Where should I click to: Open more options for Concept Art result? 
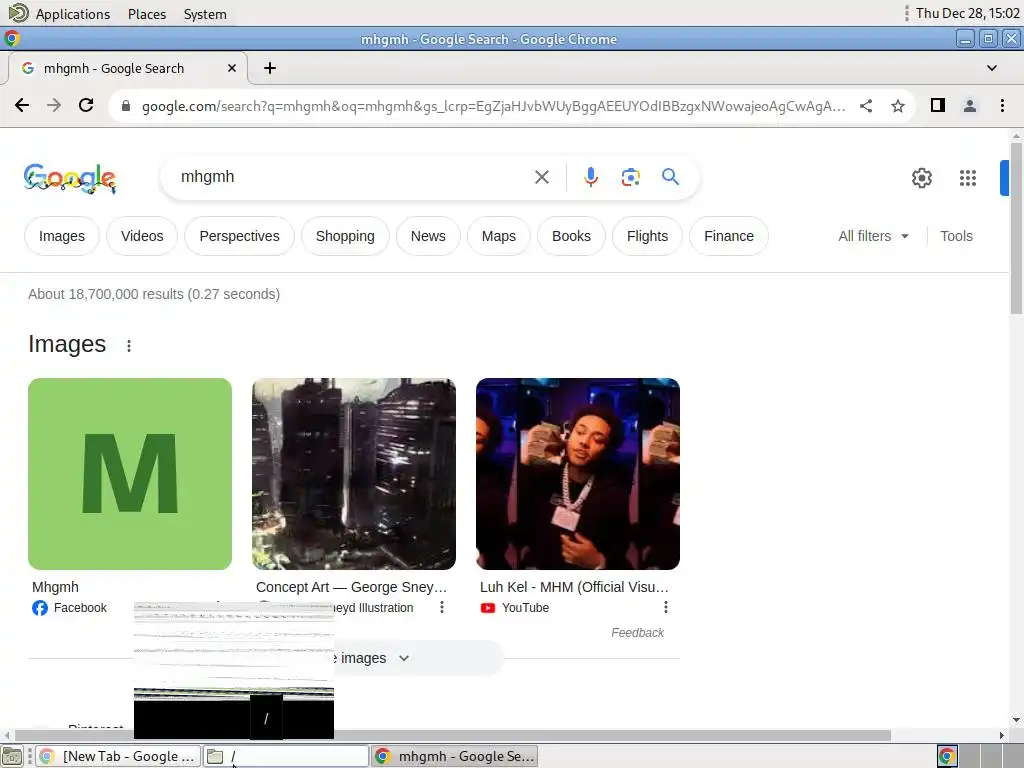[x=442, y=607]
